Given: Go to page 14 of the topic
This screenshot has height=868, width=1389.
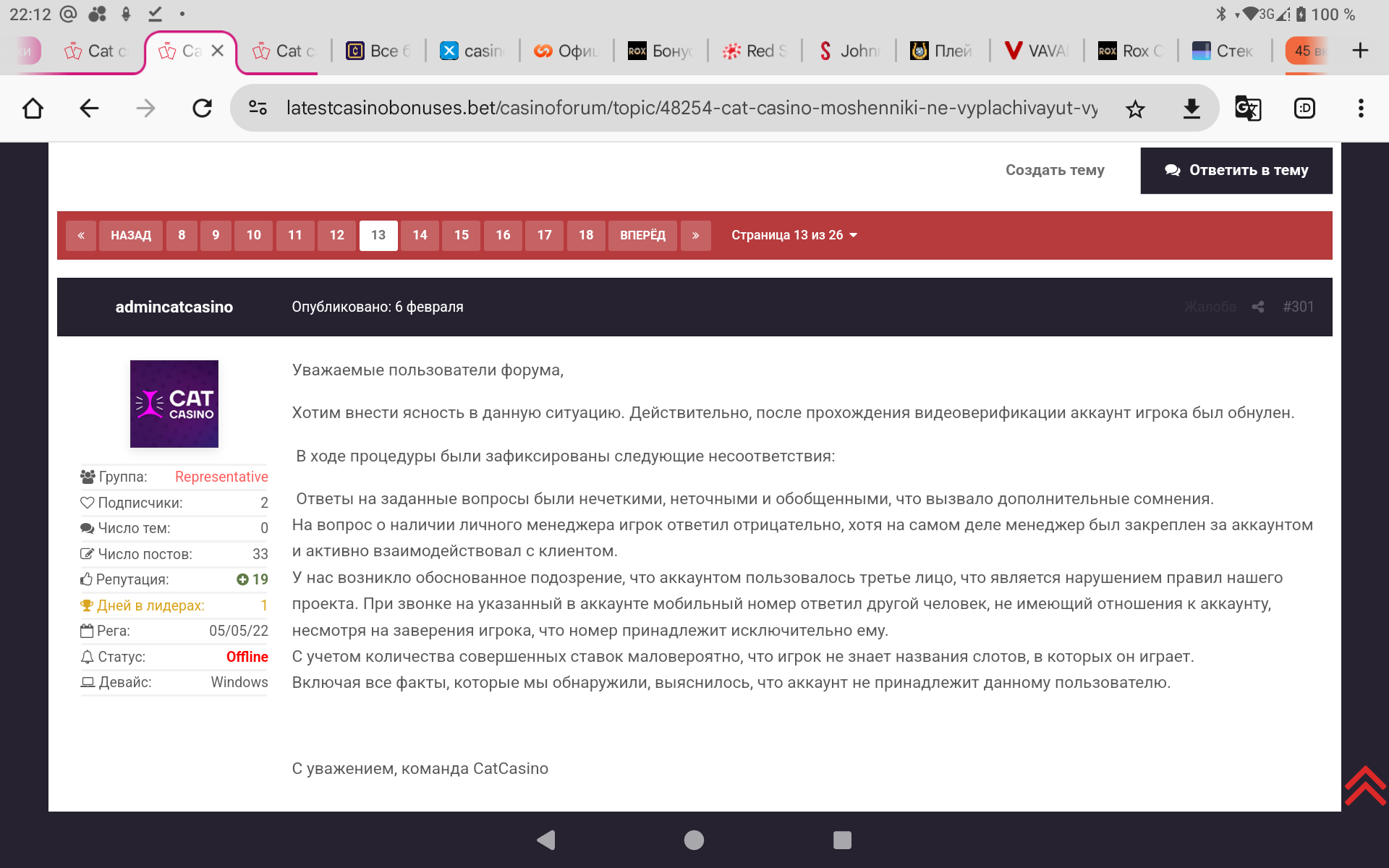Looking at the screenshot, I should [x=420, y=235].
